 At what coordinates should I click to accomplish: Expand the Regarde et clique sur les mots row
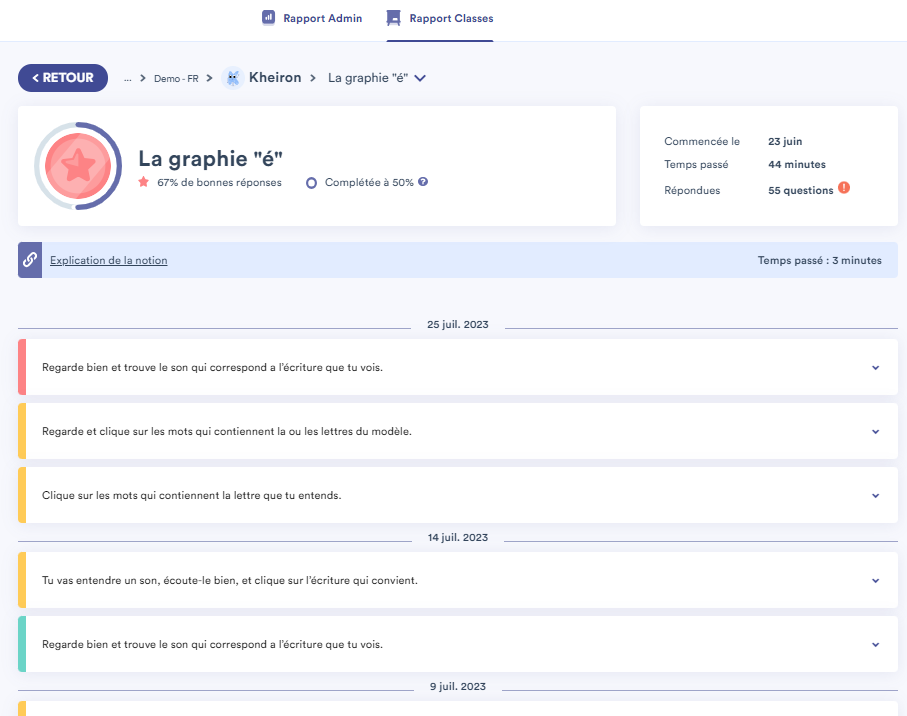458,431
